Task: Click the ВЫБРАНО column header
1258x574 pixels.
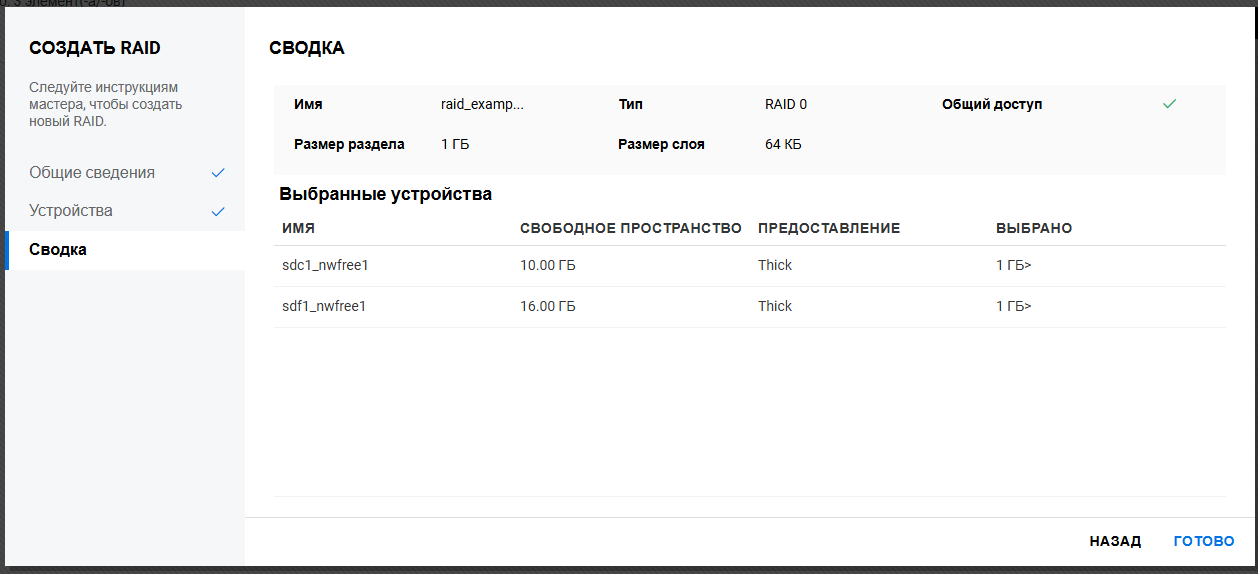Action: [1034, 228]
